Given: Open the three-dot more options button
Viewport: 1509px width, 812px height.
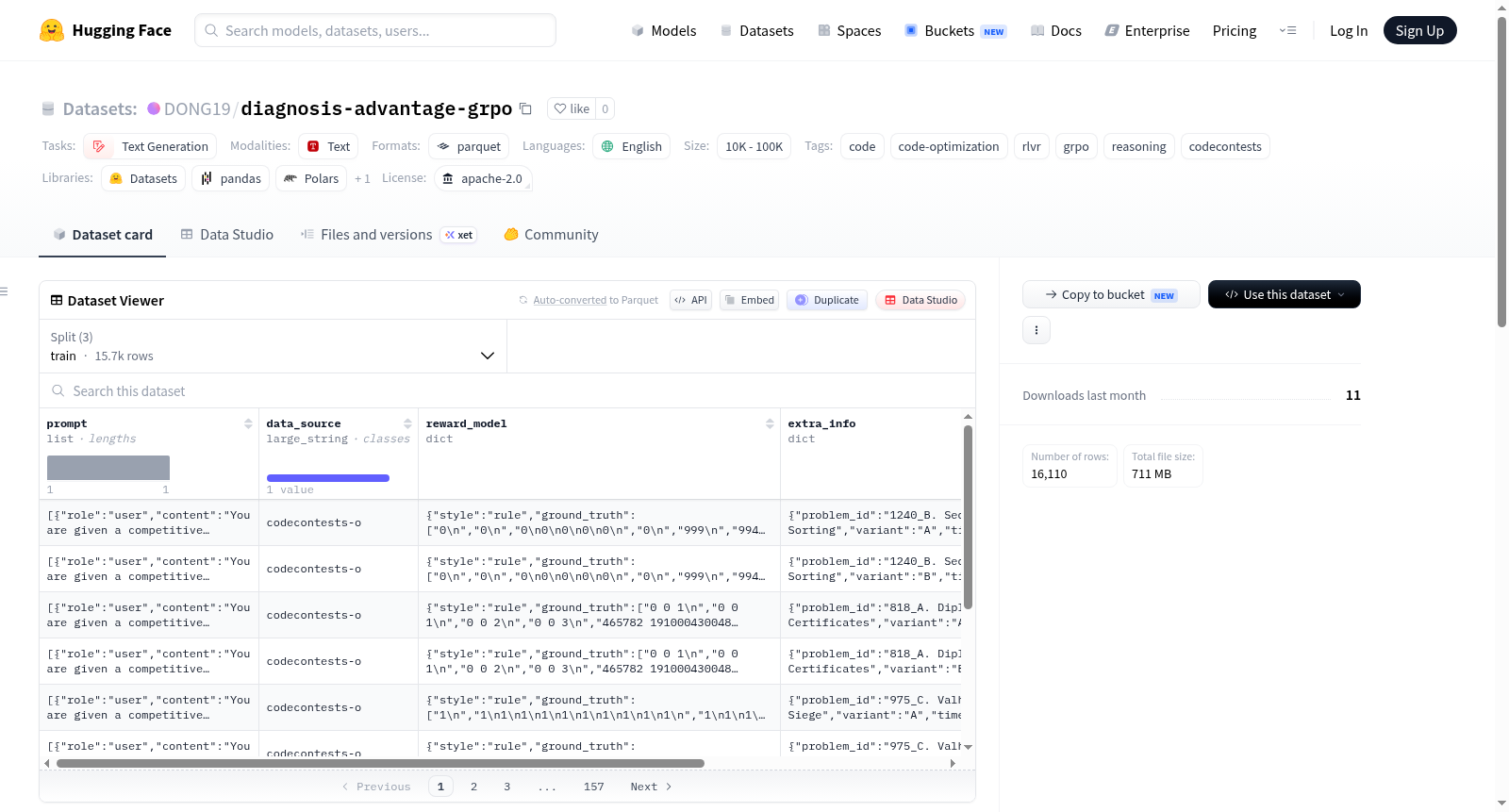Looking at the screenshot, I should click(1036, 330).
